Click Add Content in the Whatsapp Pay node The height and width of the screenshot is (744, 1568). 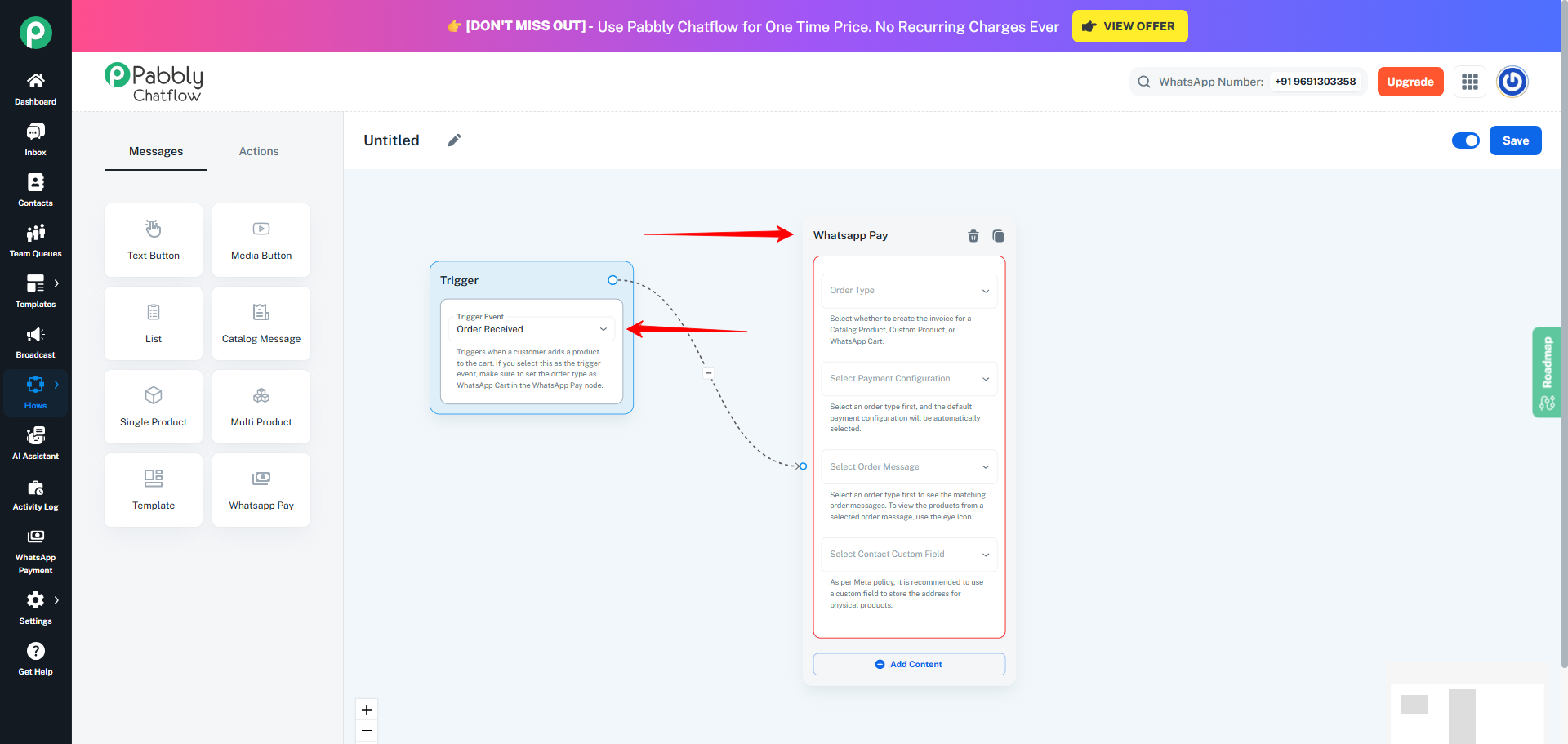click(x=909, y=664)
